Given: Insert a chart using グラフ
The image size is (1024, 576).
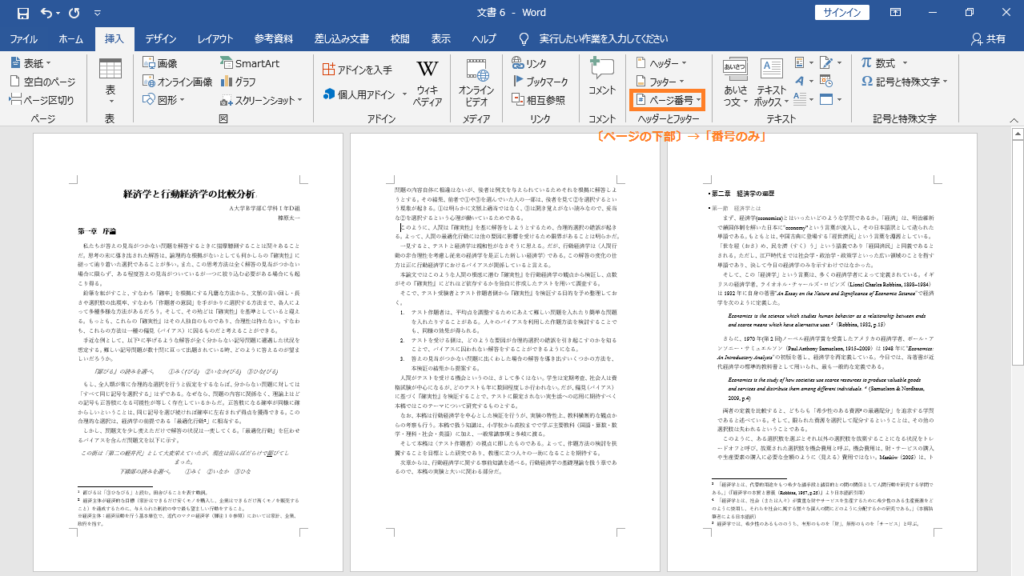Looking at the screenshot, I should point(238,82).
